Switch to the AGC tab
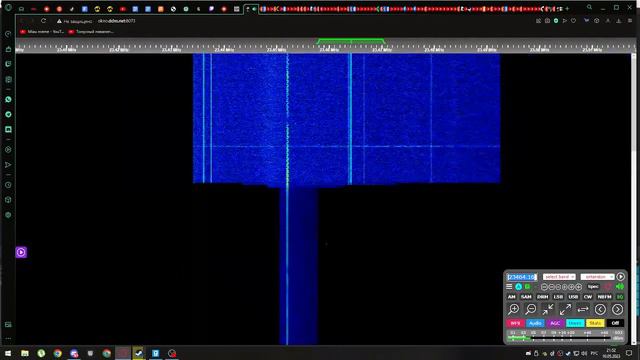 coord(555,323)
